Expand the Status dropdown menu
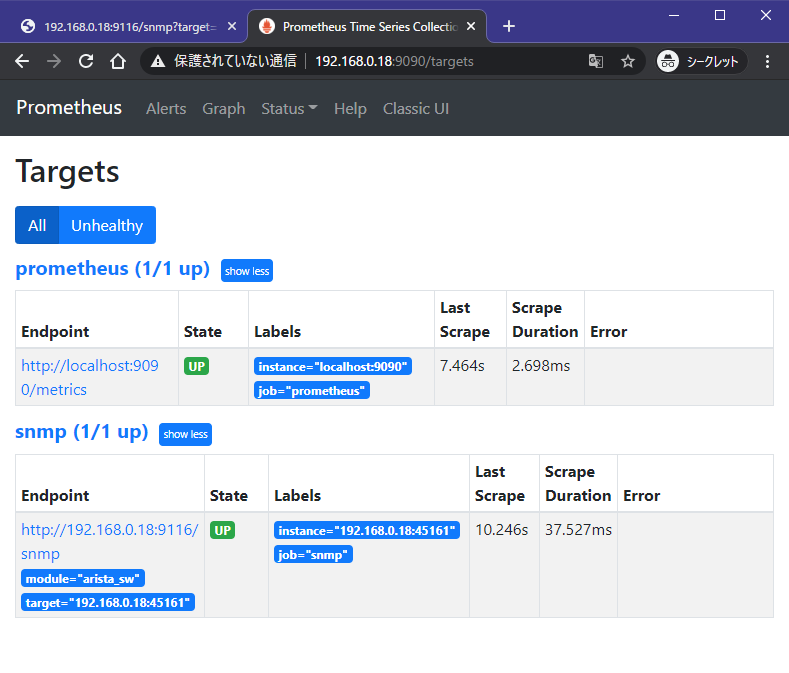Viewport: 789px width, 673px height. (x=289, y=109)
